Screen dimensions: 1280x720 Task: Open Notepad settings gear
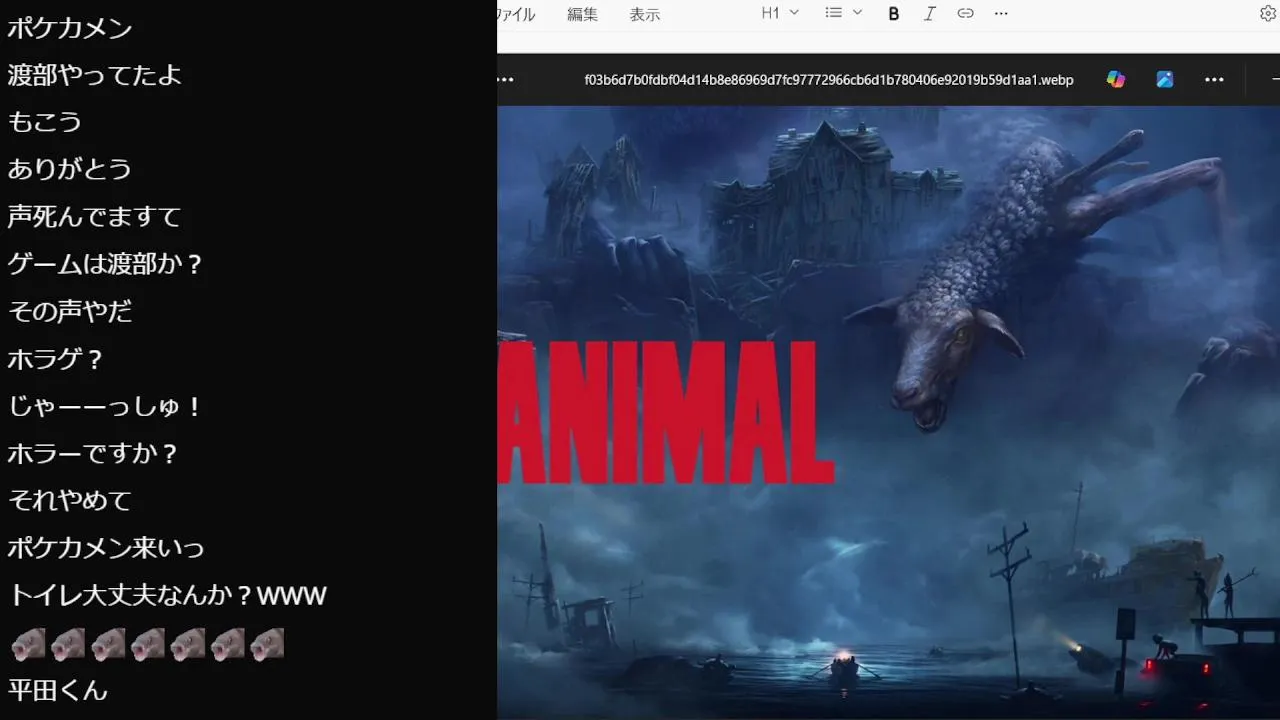(1267, 13)
